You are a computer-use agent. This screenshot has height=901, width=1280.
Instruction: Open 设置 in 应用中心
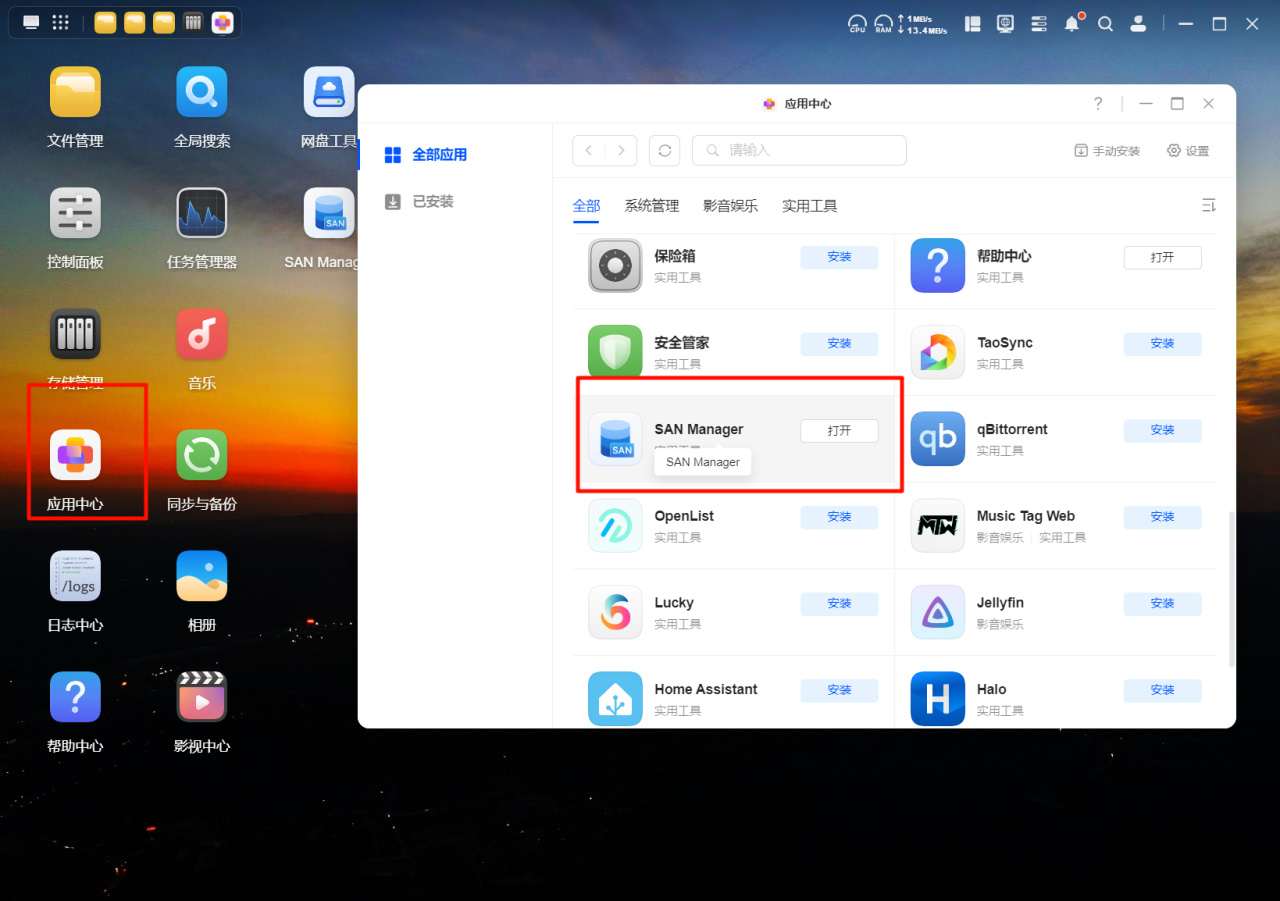[1188, 151]
